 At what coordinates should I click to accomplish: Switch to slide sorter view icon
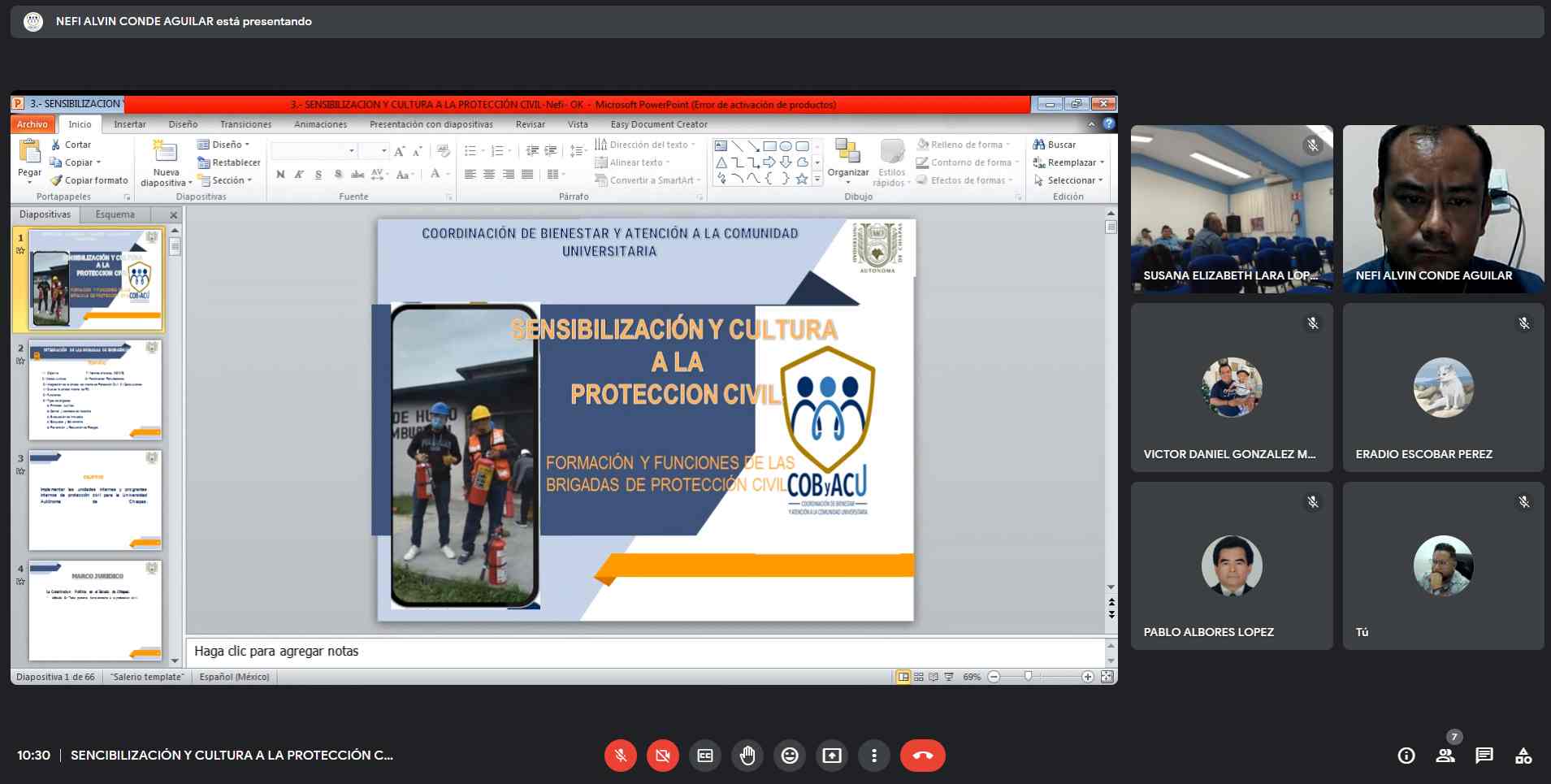919,677
